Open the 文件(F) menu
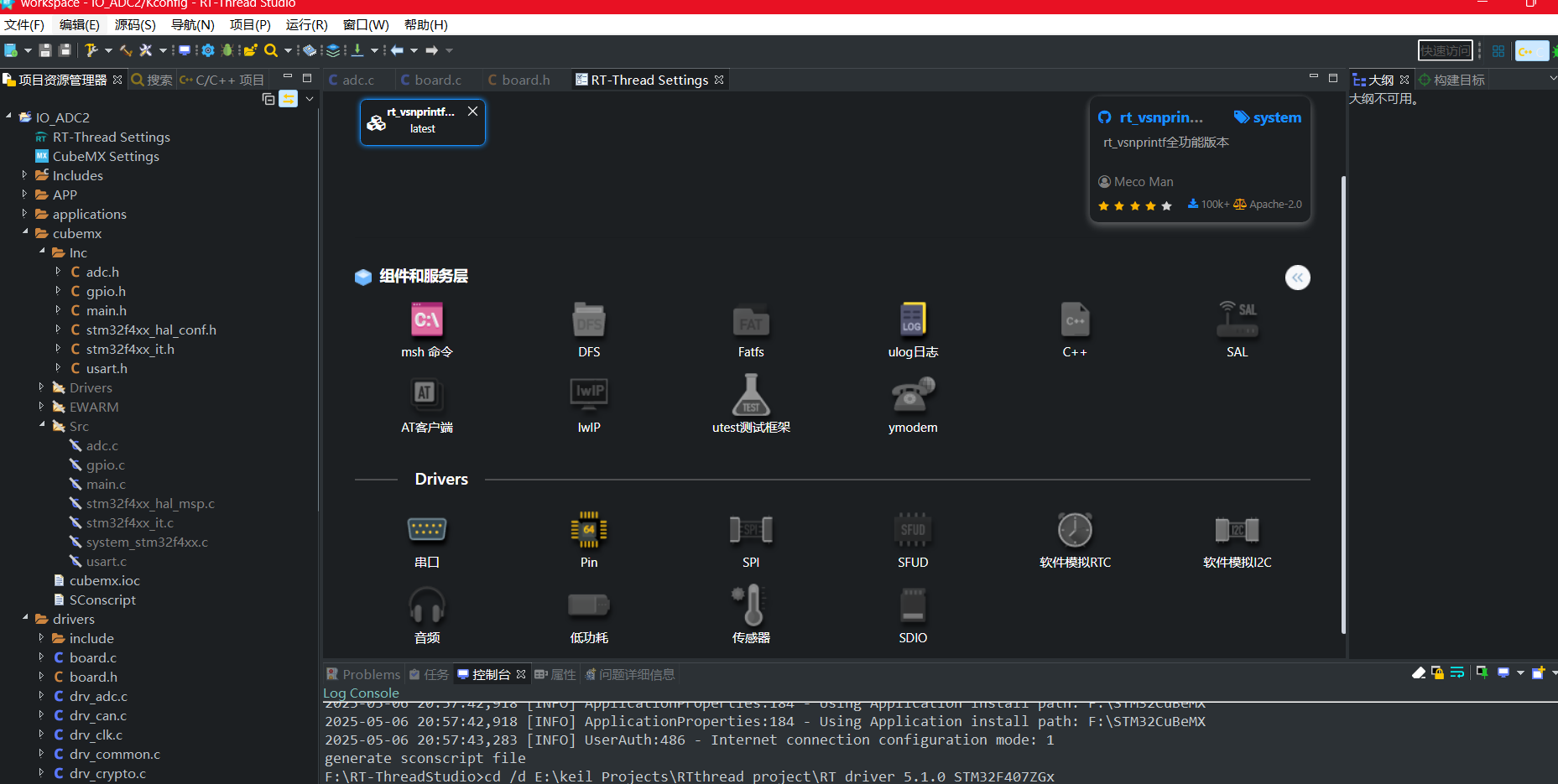Image resolution: width=1558 pixels, height=784 pixels. 24,25
